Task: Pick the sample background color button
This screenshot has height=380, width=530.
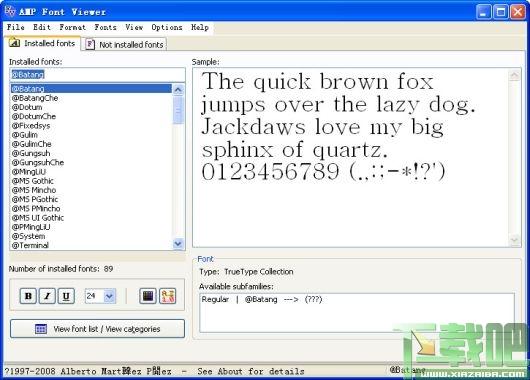Action: 148,296
